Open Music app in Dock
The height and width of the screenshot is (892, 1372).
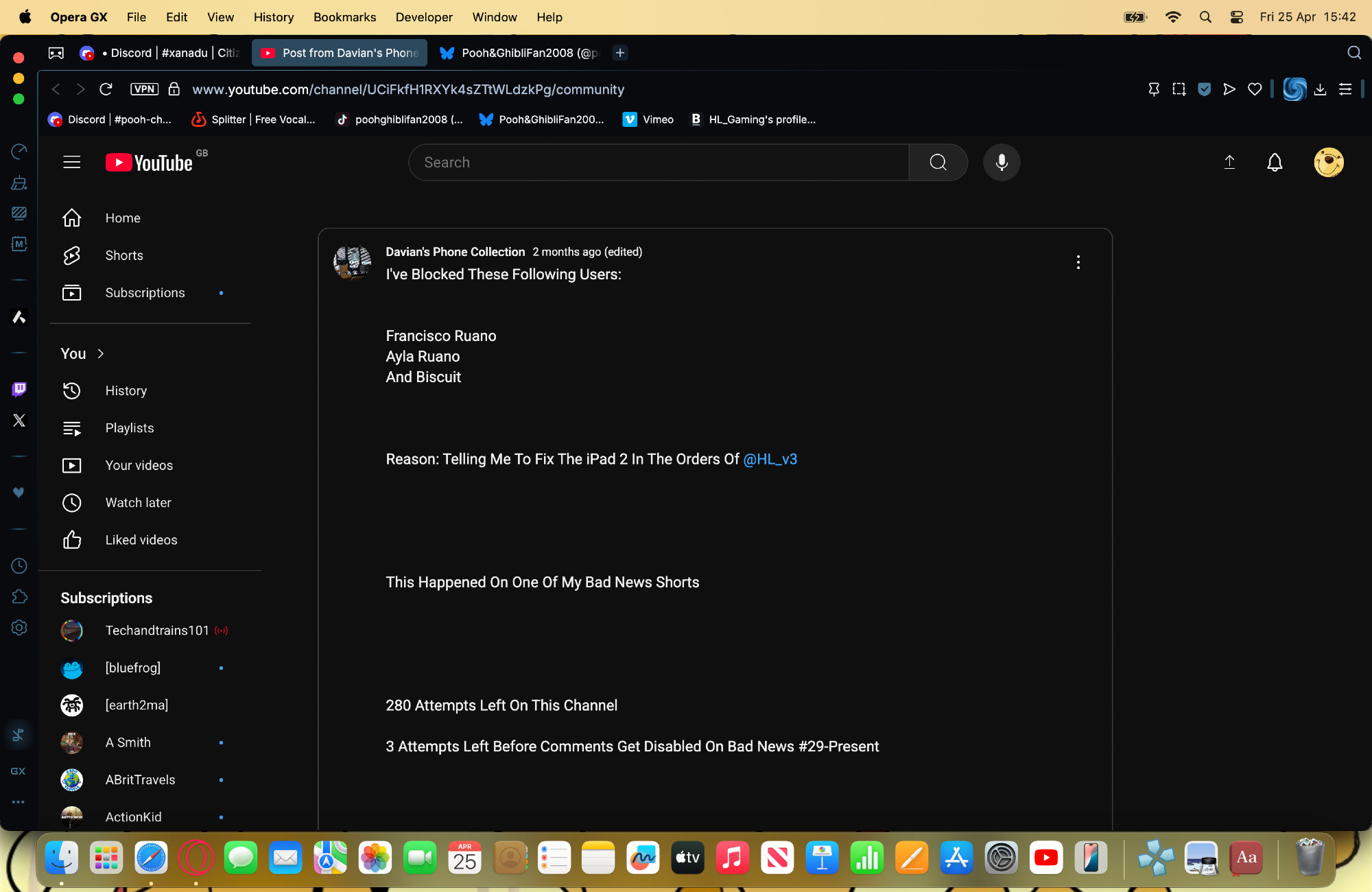pyautogui.click(x=732, y=858)
